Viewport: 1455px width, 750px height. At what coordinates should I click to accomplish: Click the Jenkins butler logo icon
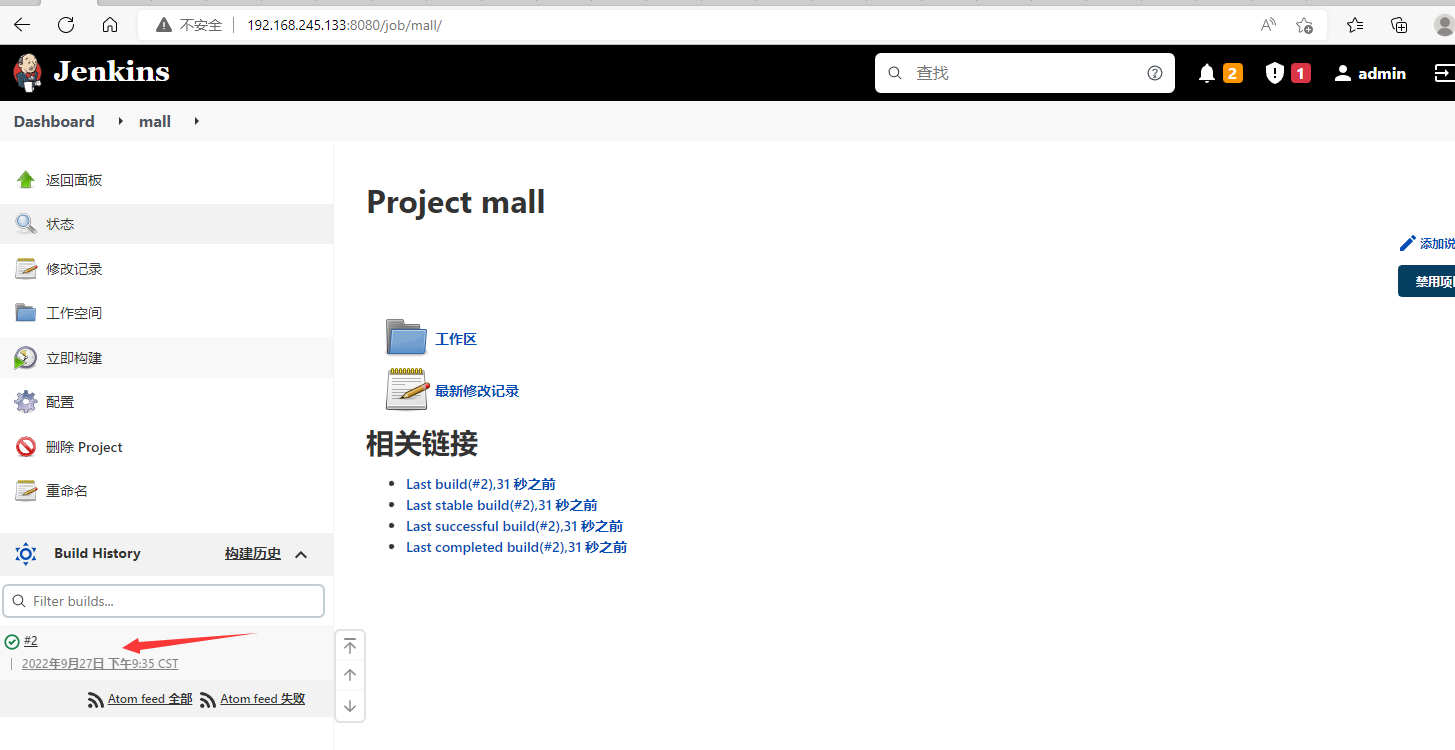[28, 73]
